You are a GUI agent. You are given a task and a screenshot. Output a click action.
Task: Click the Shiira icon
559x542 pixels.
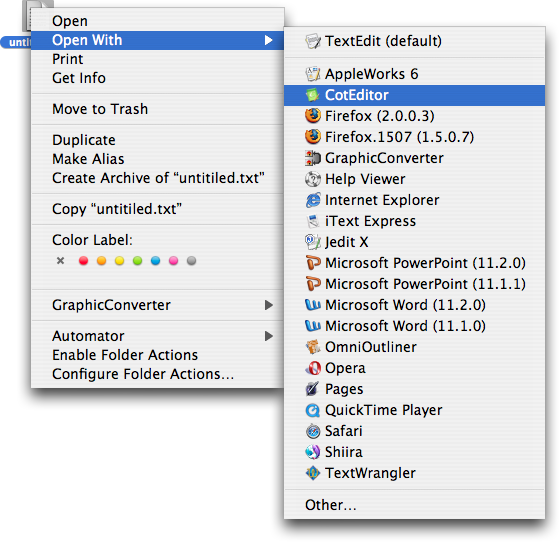coord(313,452)
